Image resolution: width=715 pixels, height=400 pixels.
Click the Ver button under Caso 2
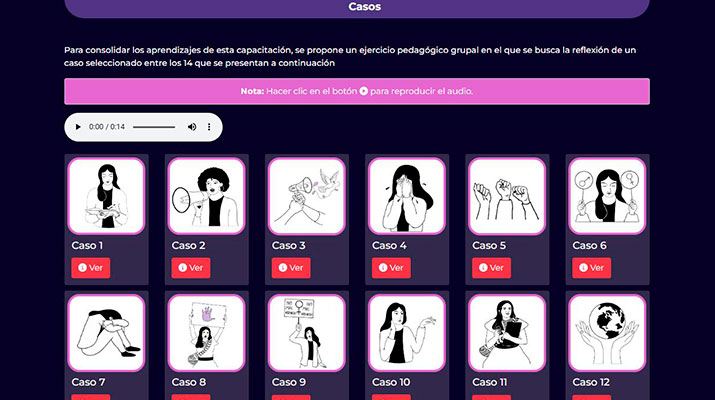click(x=191, y=268)
